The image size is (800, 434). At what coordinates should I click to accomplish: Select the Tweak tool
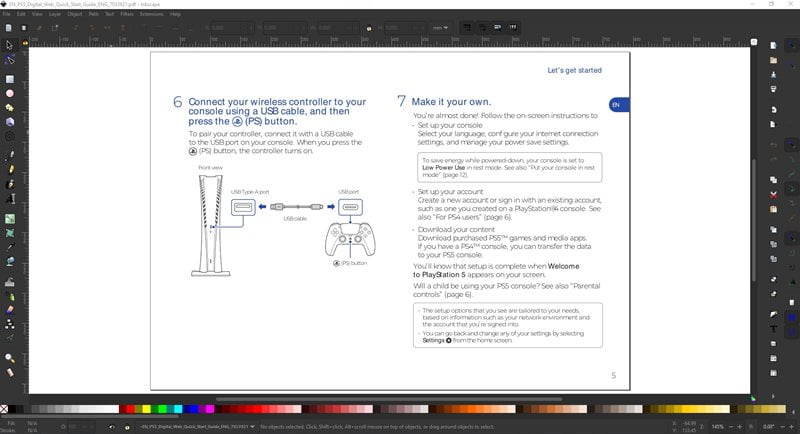click(x=9, y=282)
